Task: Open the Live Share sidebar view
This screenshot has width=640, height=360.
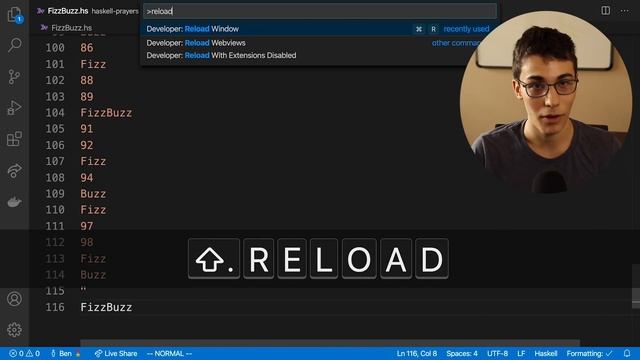Action: click(x=14, y=170)
